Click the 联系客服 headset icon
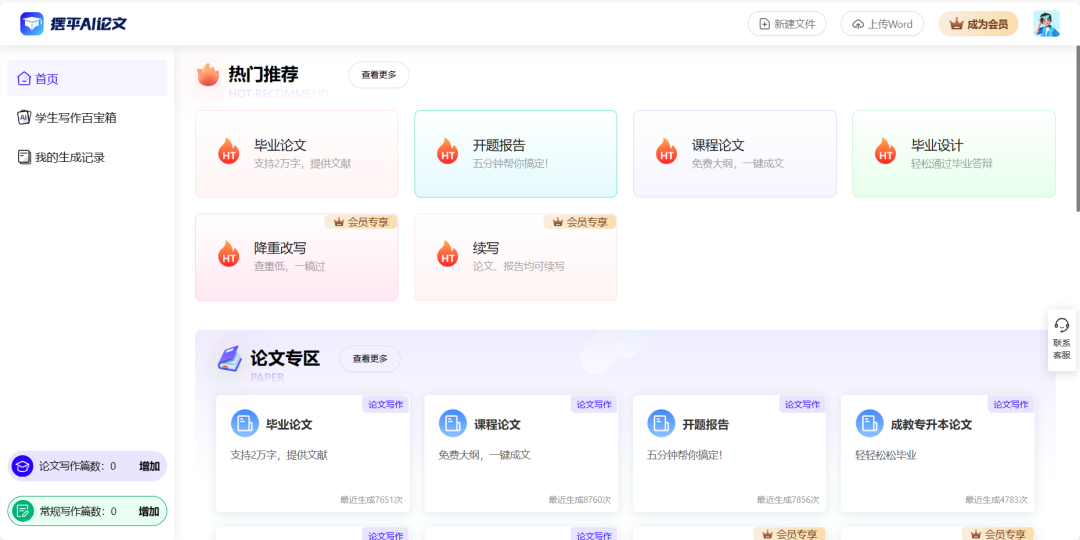 pyautogui.click(x=1061, y=325)
